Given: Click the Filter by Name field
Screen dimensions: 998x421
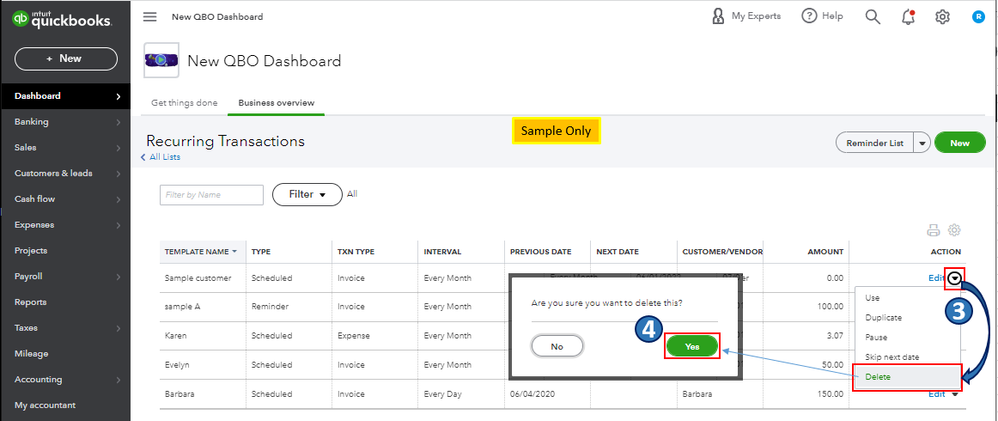Looking at the screenshot, I should tap(211, 195).
